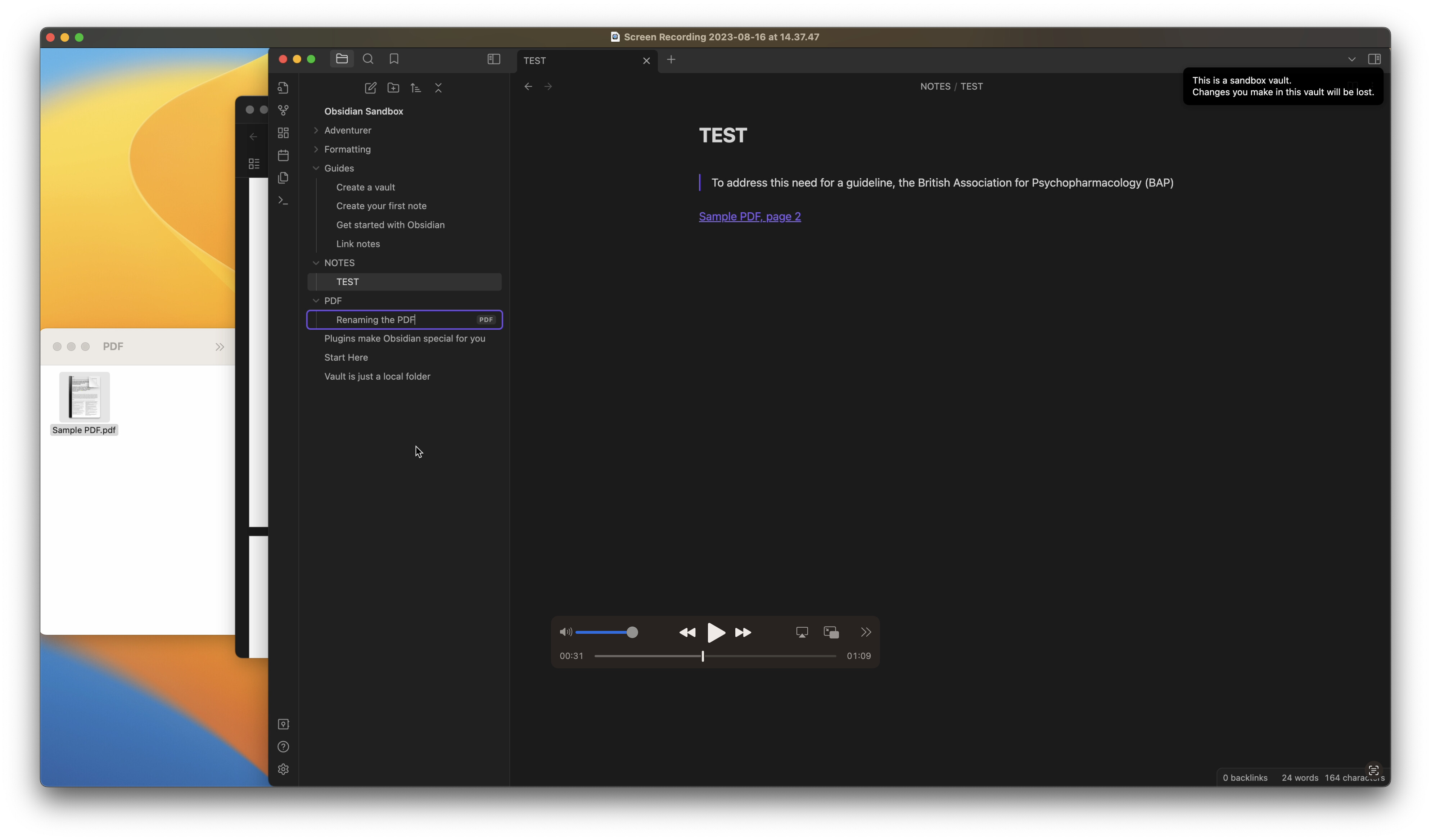Open quick switcher ribbon icon
Viewport: 1431px width, 840px height.
coord(283,87)
